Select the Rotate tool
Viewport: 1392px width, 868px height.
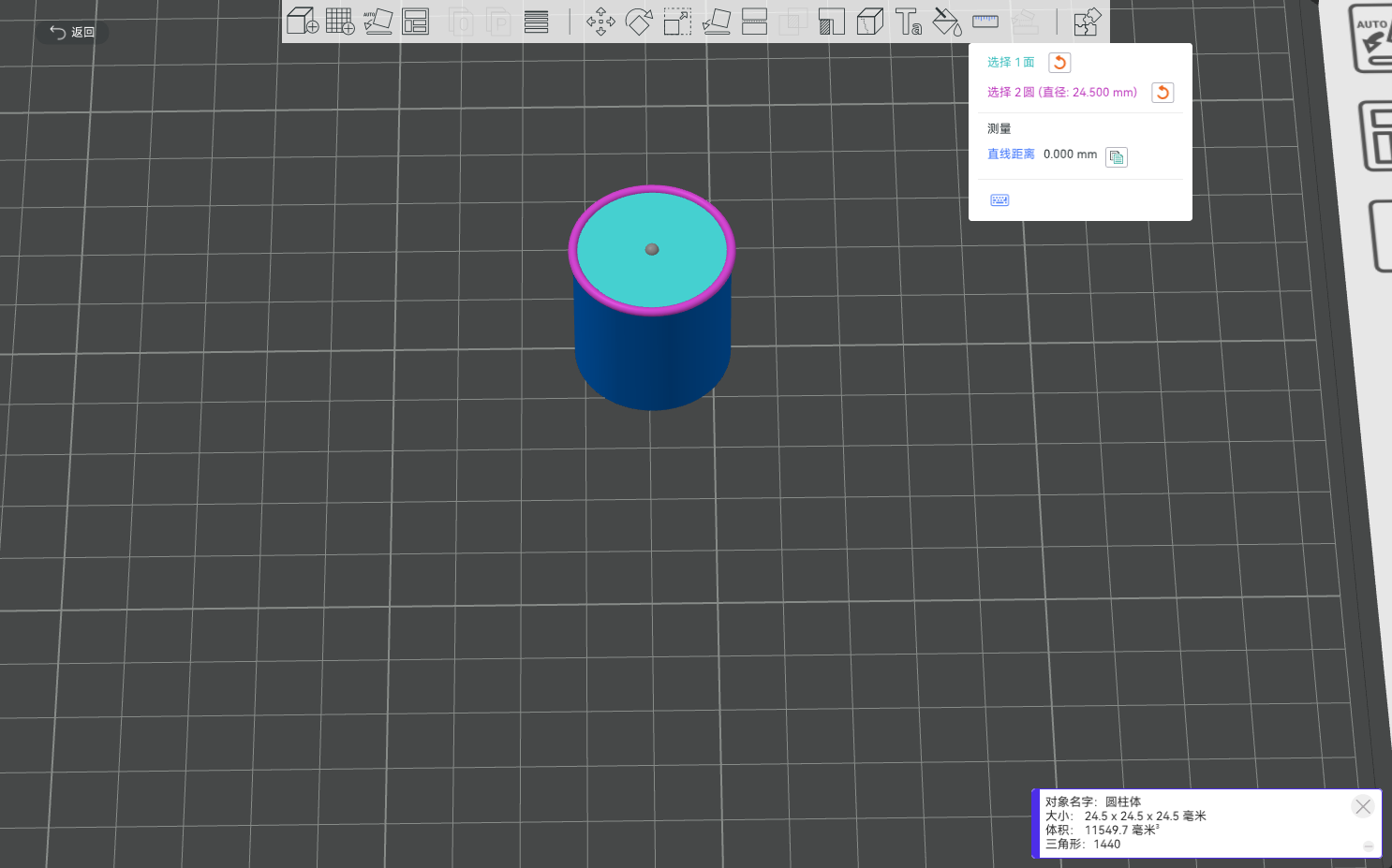(639, 22)
